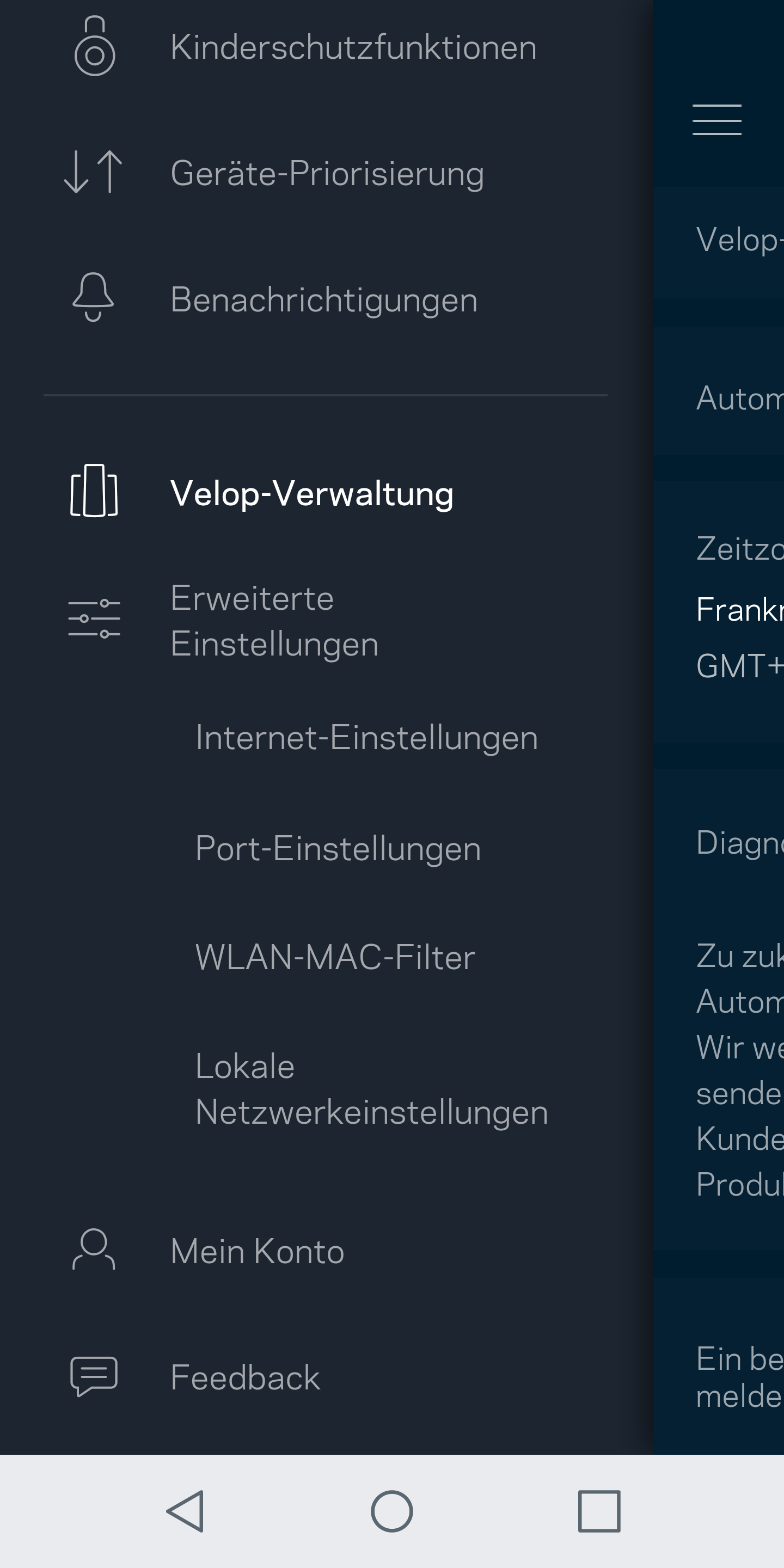Image resolution: width=784 pixels, height=1568 pixels.
Task: Tap the parental controls lock icon
Action: click(x=94, y=46)
